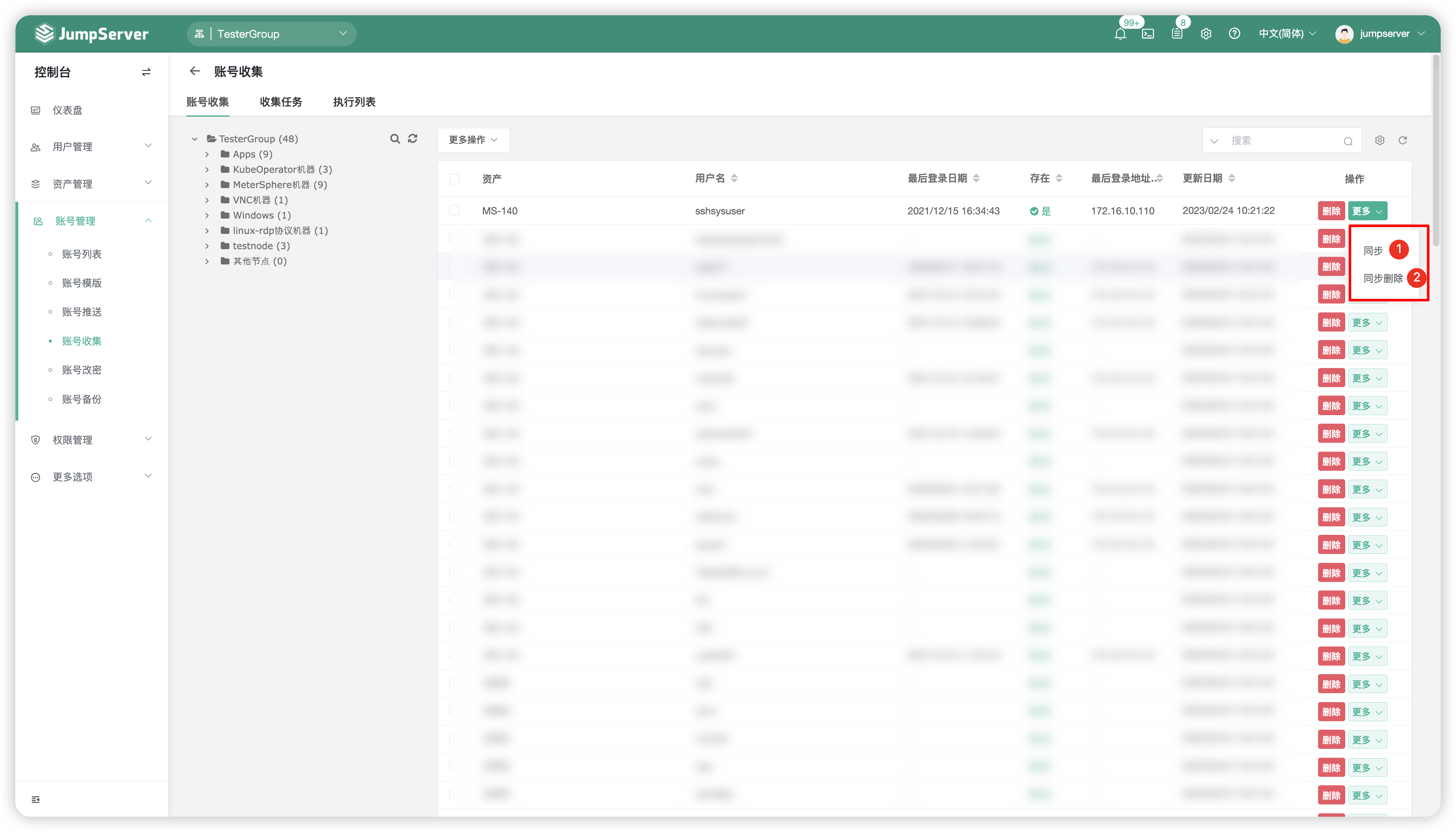
Task: Collapse the TesterGroup (48) root node
Action: pyautogui.click(x=194, y=139)
